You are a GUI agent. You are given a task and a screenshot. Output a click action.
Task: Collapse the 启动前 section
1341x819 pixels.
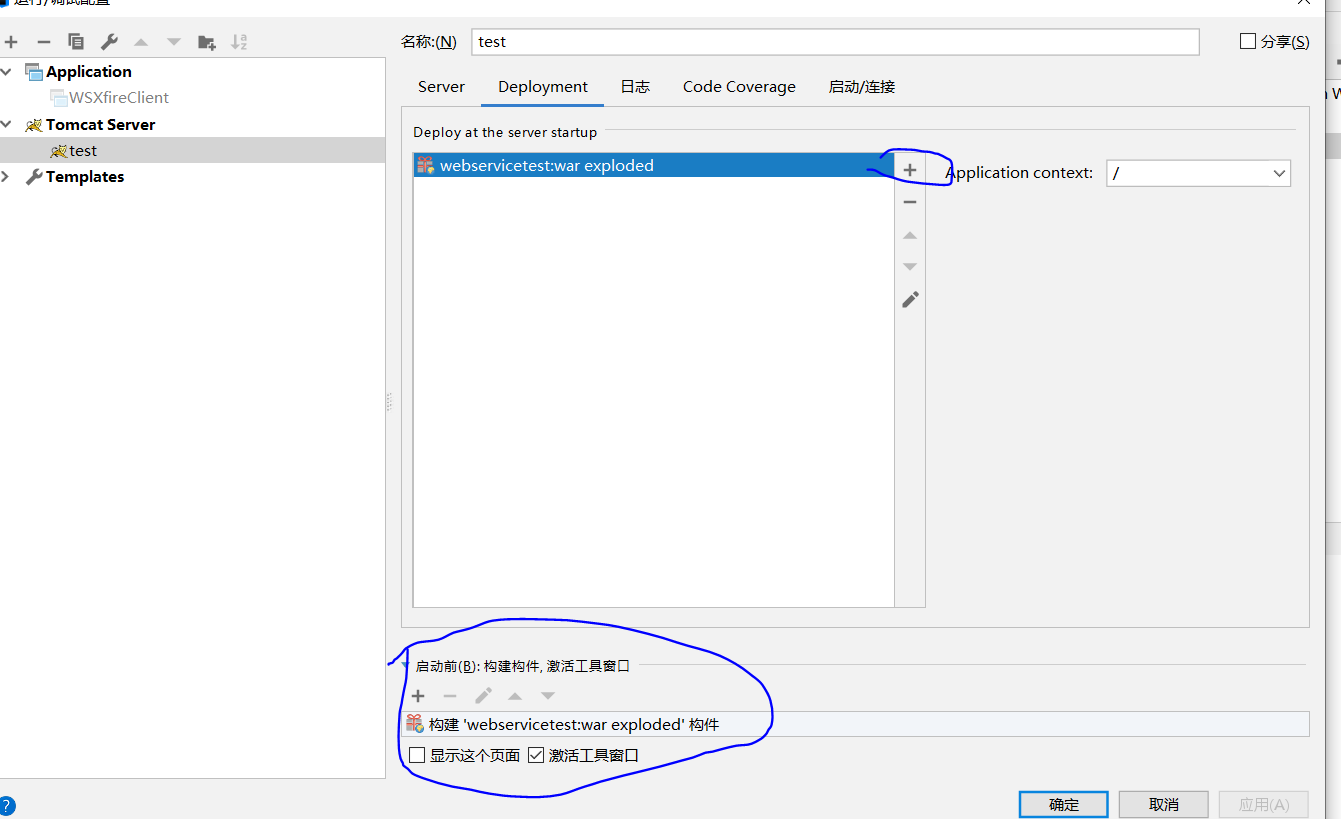point(405,665)
